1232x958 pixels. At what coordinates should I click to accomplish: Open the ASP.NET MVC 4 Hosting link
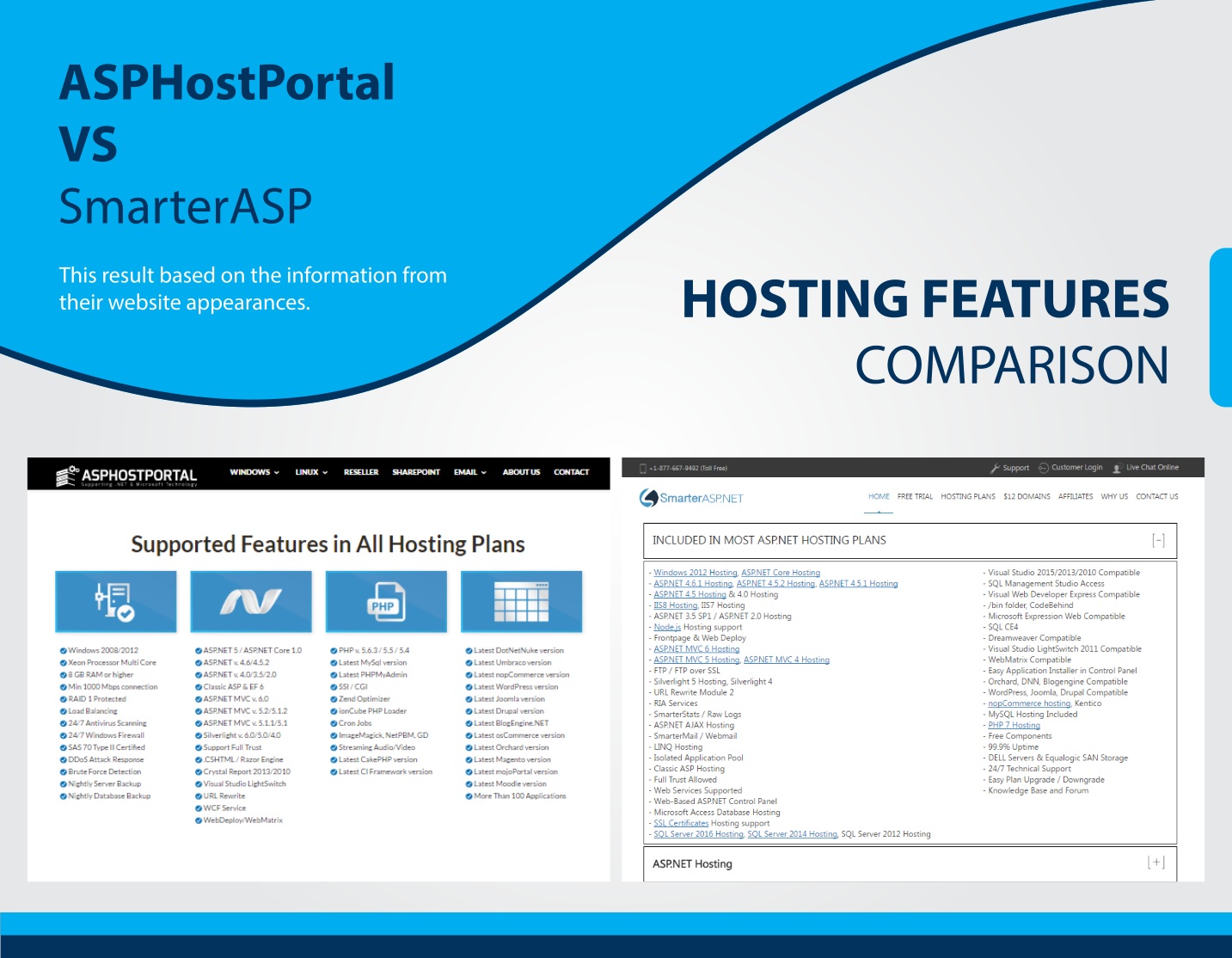(x=787, y=660)
